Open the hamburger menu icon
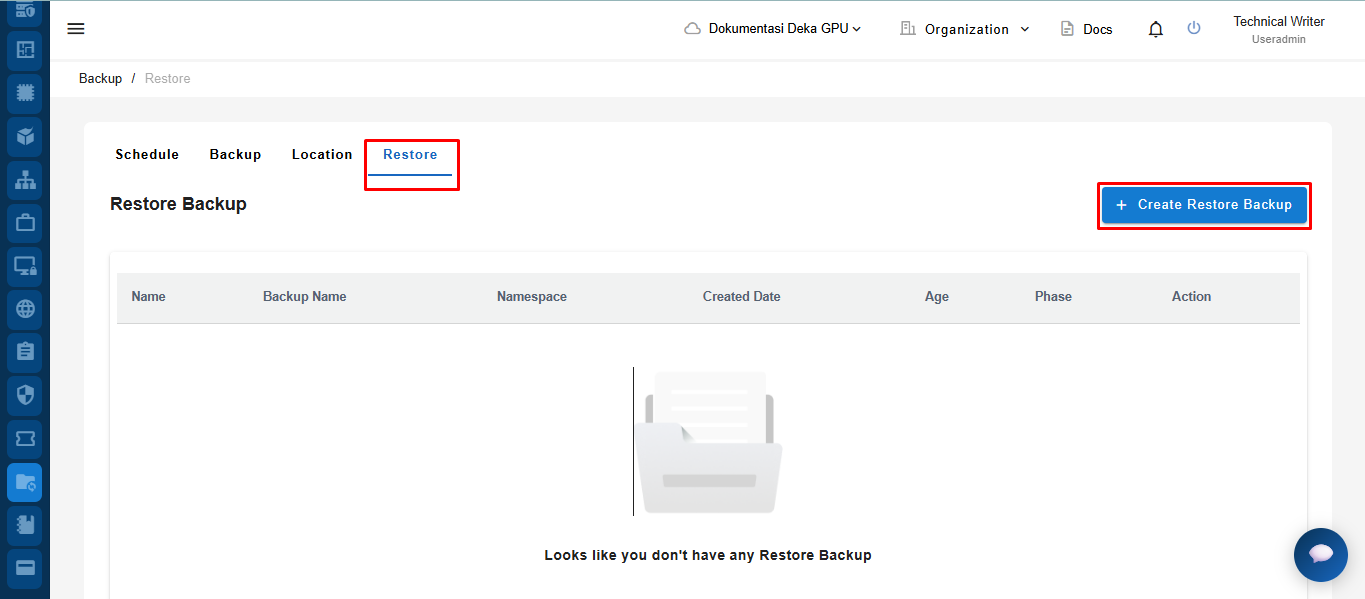 click(76, 29)
